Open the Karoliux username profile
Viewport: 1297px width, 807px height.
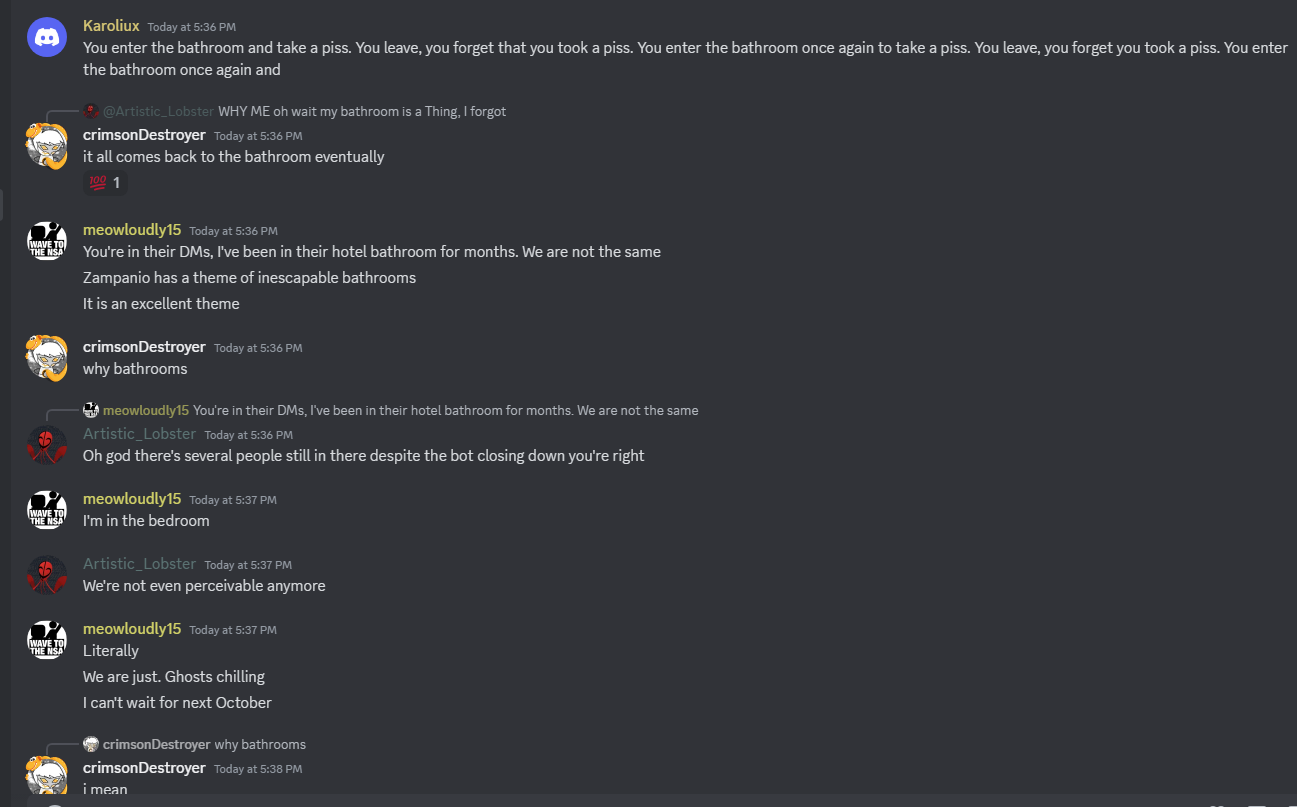point(111,25)
